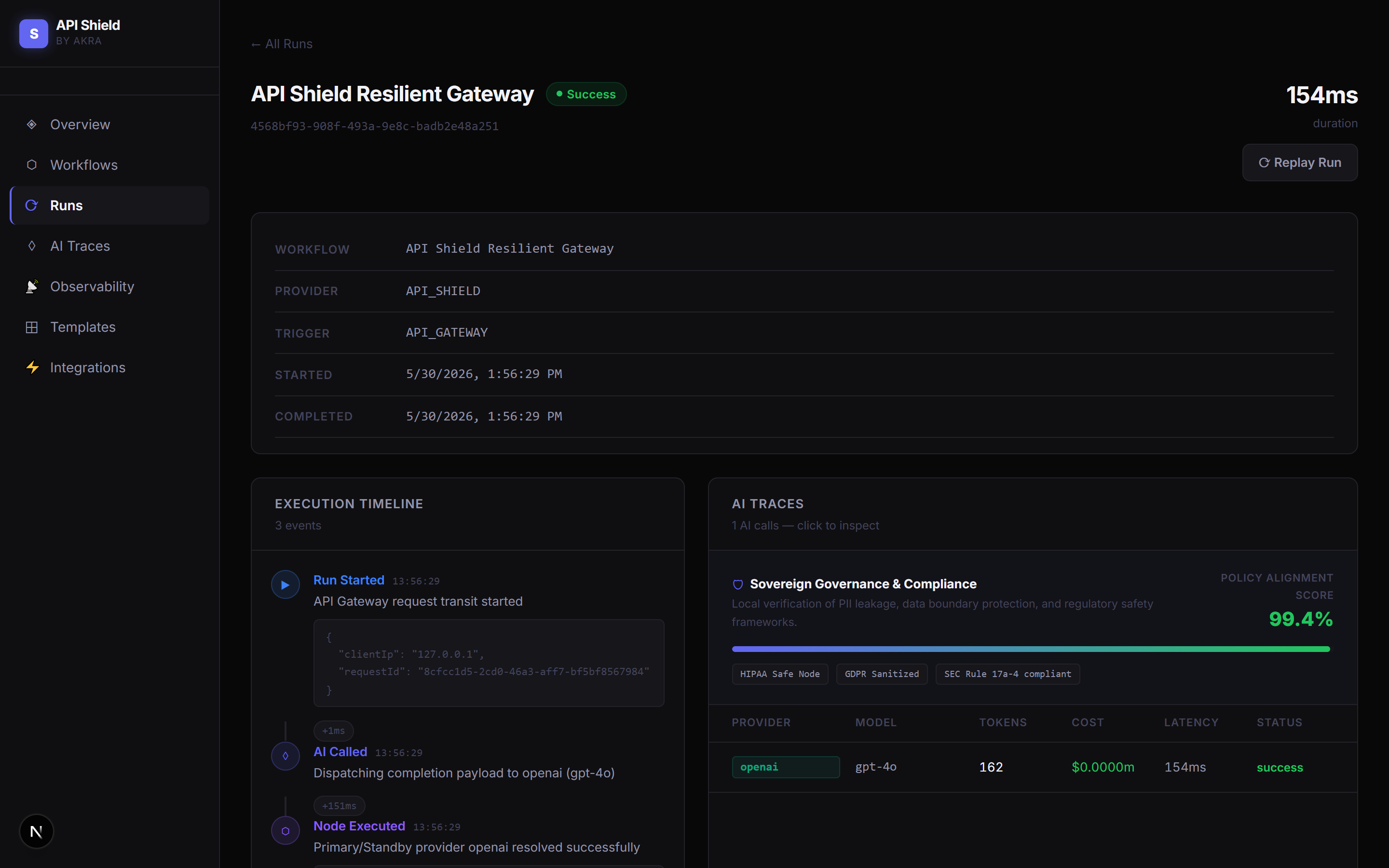Click the +1ms delay chip
The image size is (1389, 868).
point(333,731)
